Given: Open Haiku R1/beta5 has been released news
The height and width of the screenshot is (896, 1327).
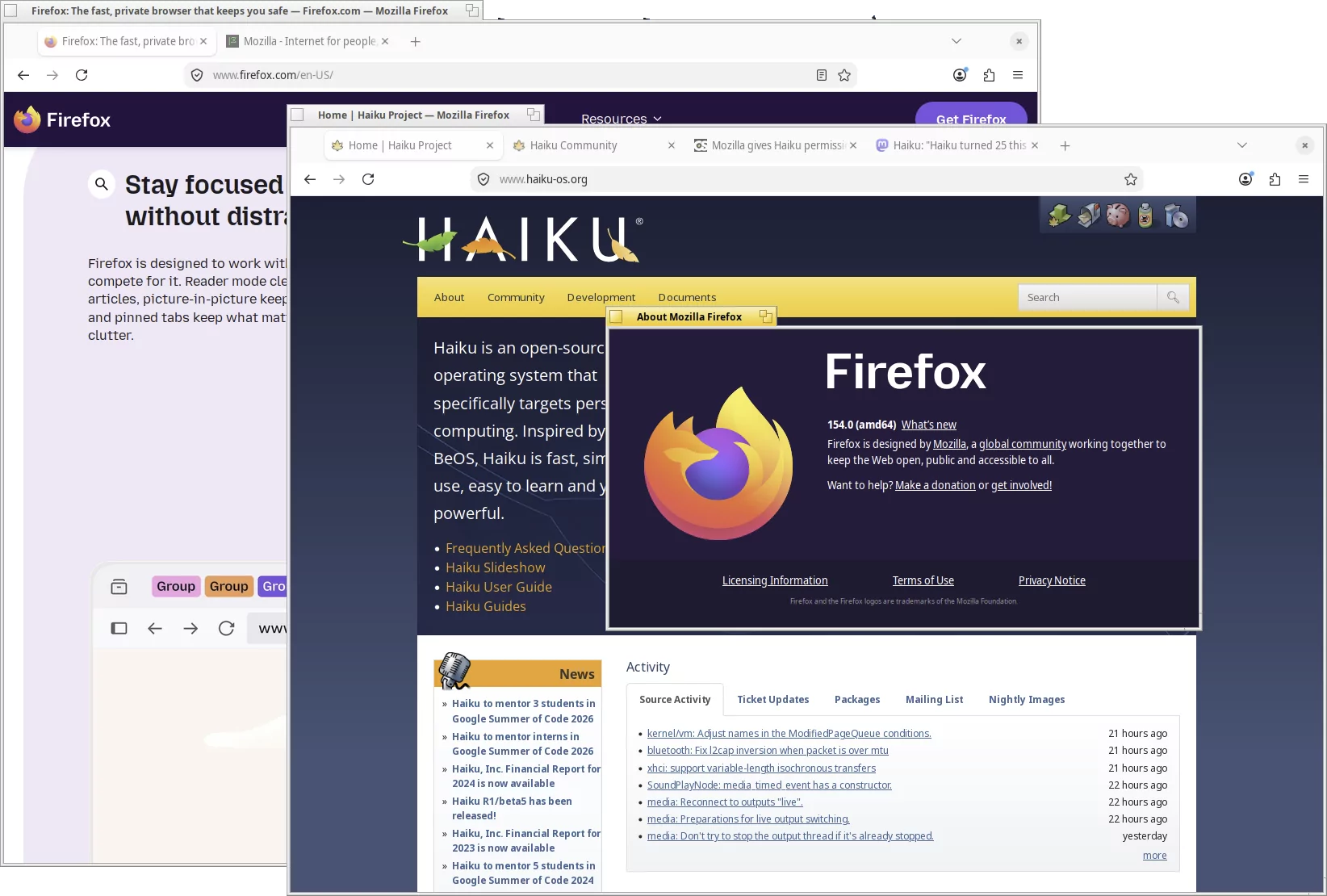Looking at the screenshot, I should point(512,808).
